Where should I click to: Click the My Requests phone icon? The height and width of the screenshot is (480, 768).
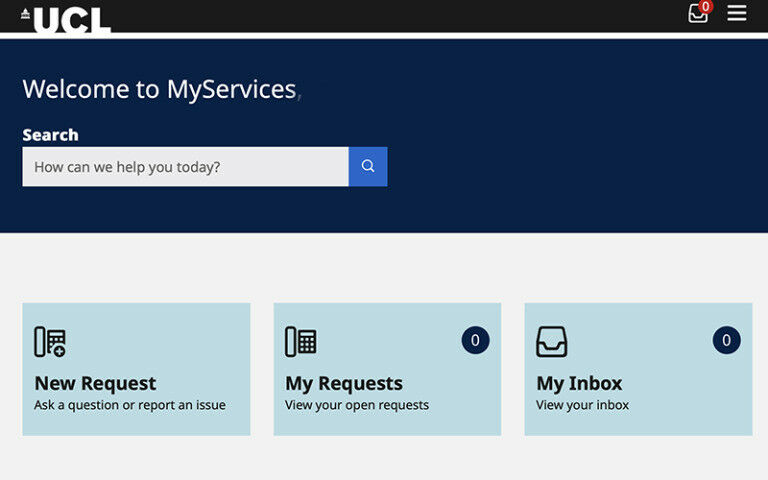[x=301, y=341]
